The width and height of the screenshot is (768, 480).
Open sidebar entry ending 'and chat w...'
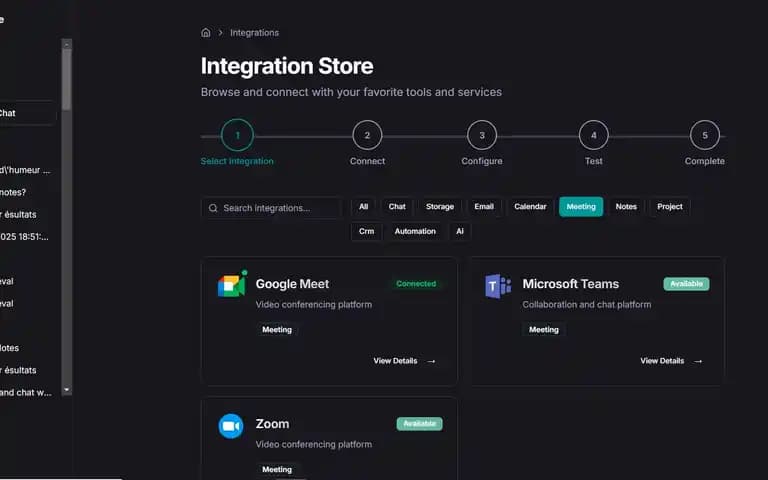(25, 392)
